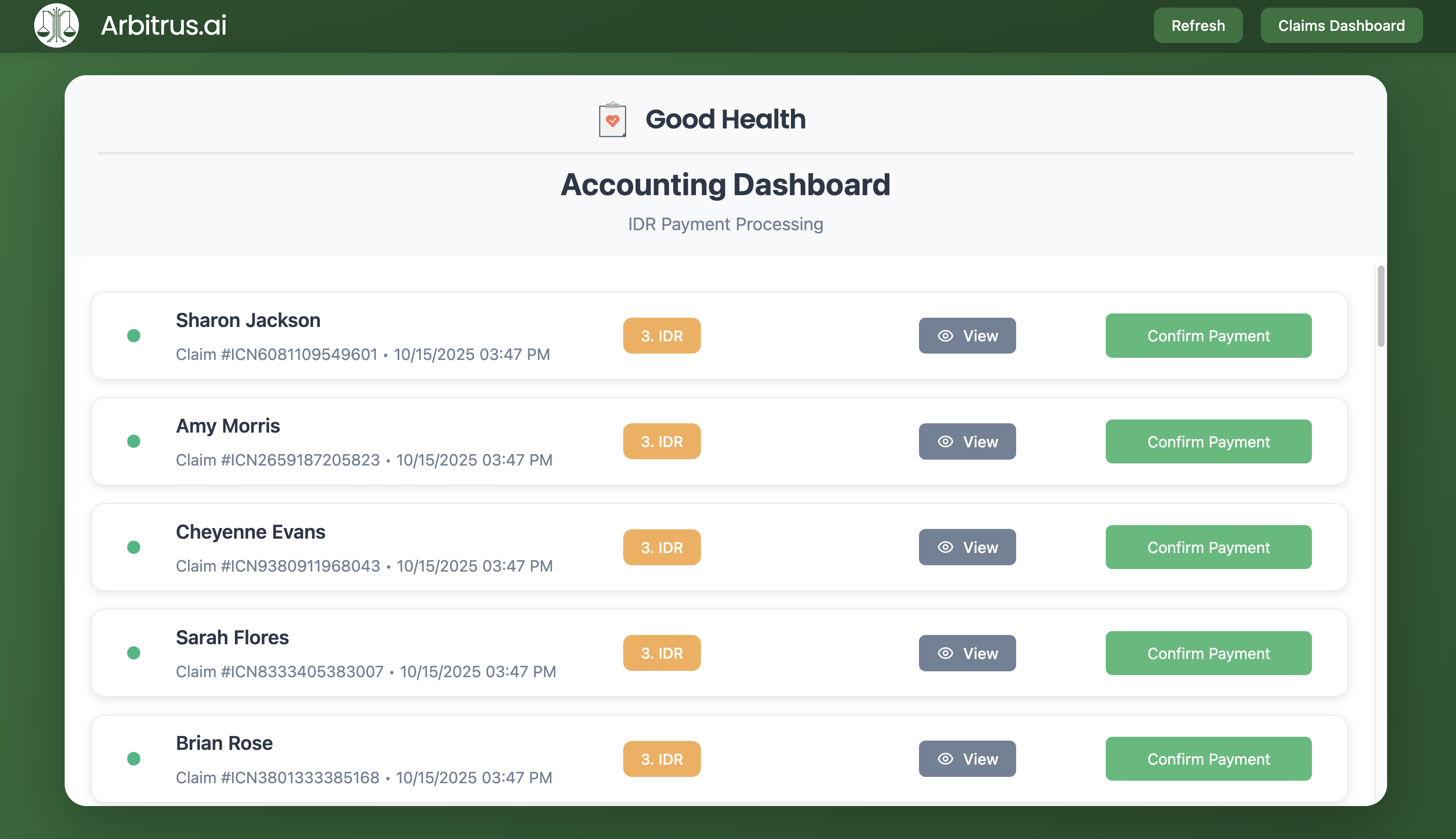The image size is (1456, 839).
Task: Open the IDR Payment Processing header
Action: coord(725,224)
